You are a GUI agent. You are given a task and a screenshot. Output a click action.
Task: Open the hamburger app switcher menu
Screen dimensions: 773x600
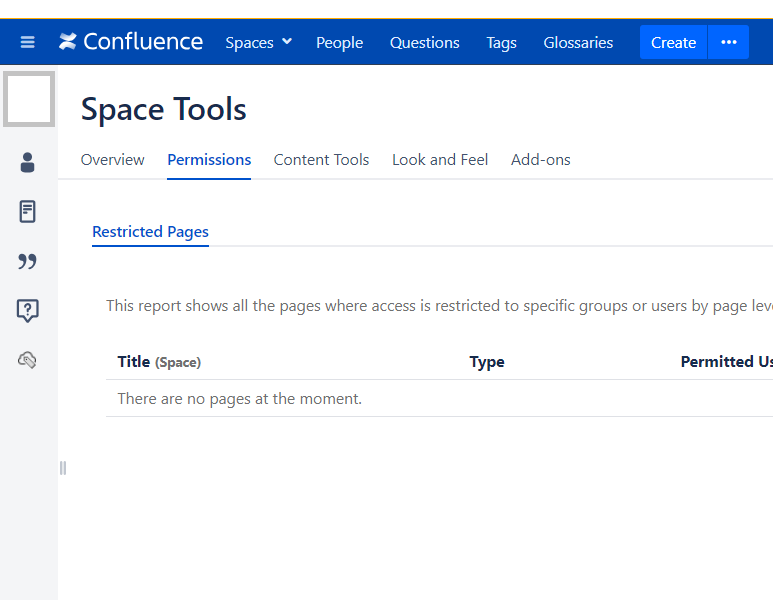pyautogui.click(x=28, y=42)
